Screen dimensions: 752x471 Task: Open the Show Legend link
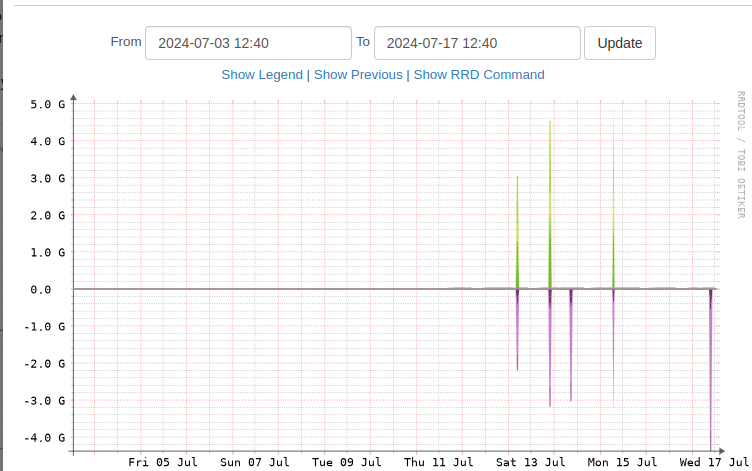point(262,75)
